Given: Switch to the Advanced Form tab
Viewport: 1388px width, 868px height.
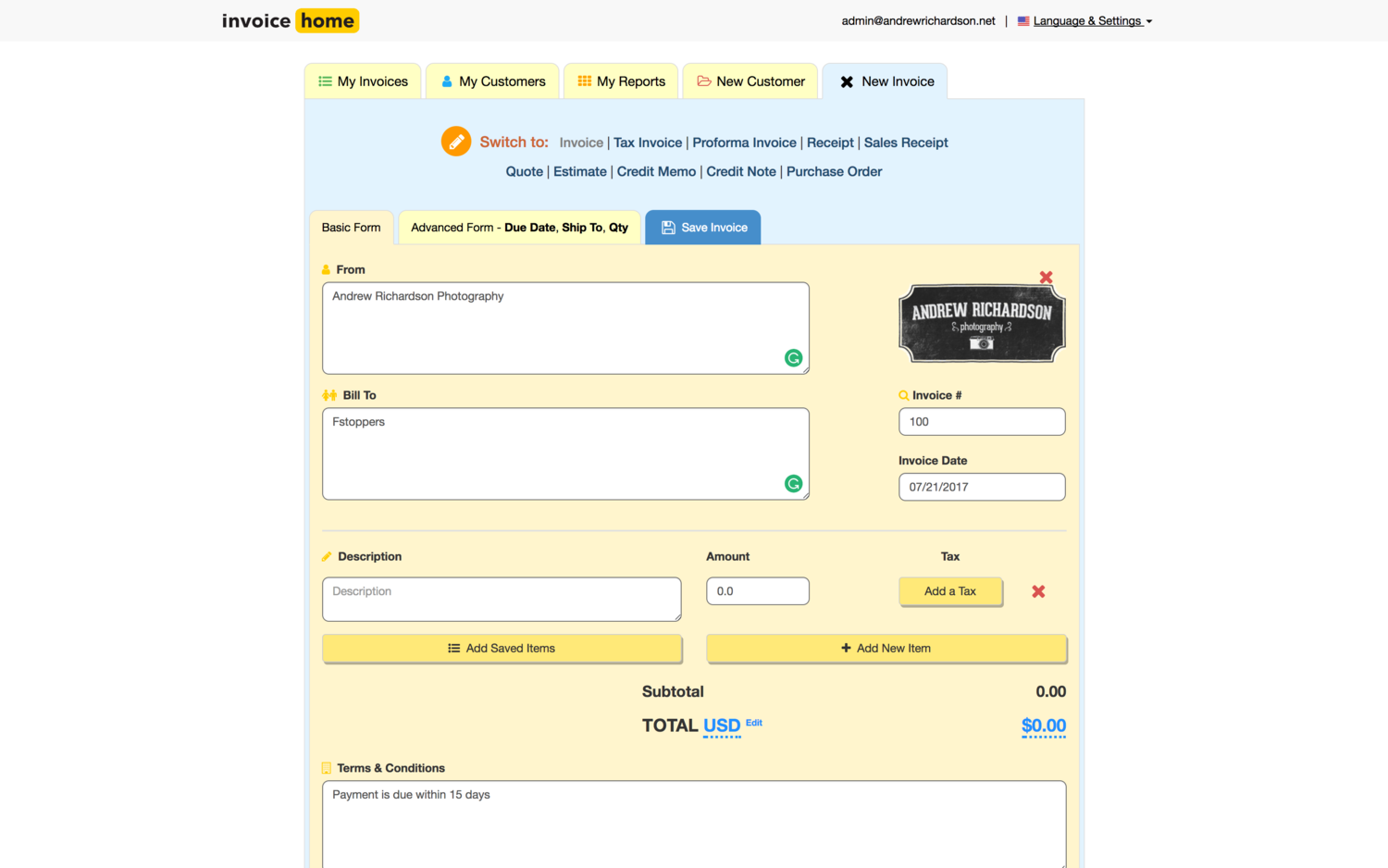Looking at the screenshot, I should 519,228.
